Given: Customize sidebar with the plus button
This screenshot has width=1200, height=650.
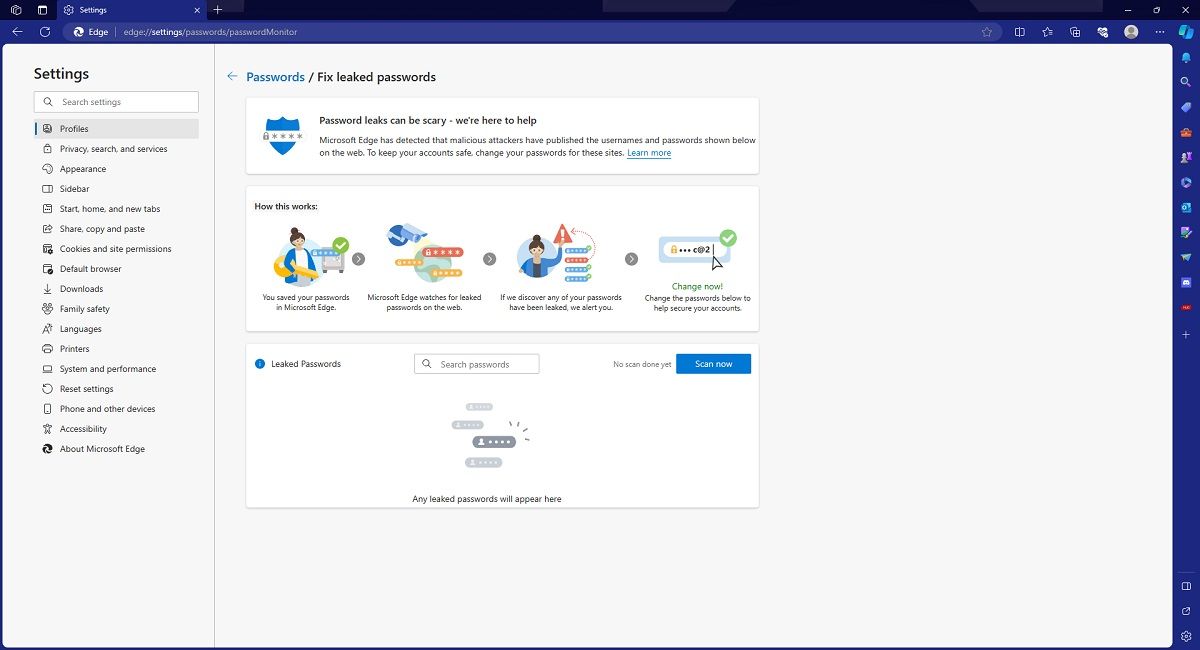Looking at the screenshot, I should click(1186, 334).
